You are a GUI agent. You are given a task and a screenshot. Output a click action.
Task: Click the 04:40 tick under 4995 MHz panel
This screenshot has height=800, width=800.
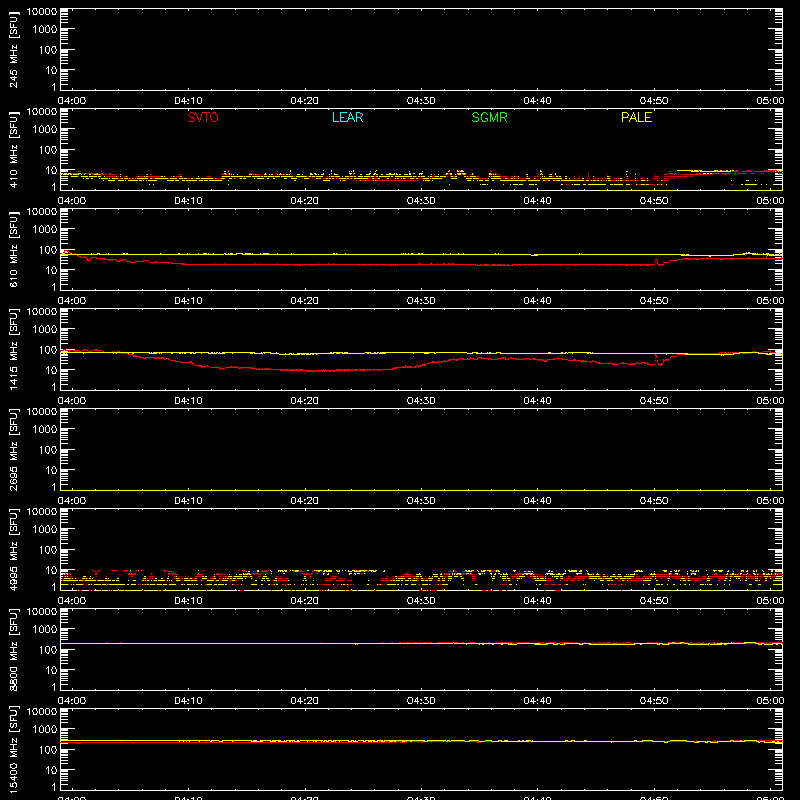[x=537, y=601]
